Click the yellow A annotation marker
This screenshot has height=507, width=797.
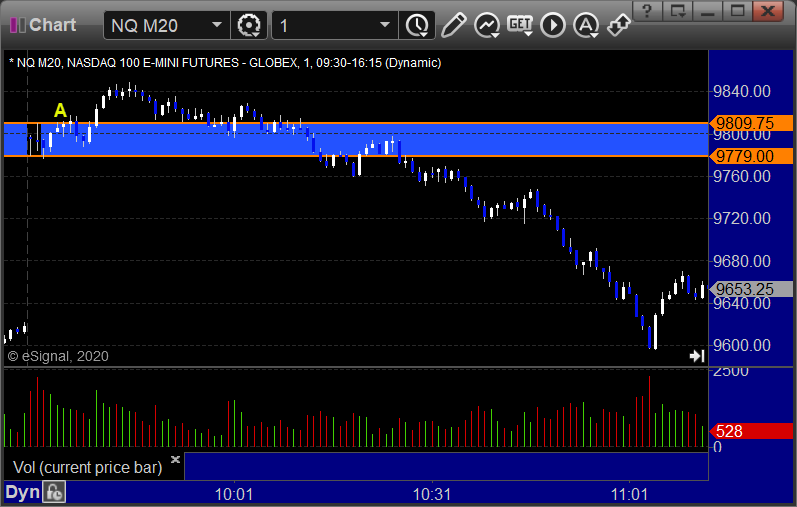coord(60,110)
